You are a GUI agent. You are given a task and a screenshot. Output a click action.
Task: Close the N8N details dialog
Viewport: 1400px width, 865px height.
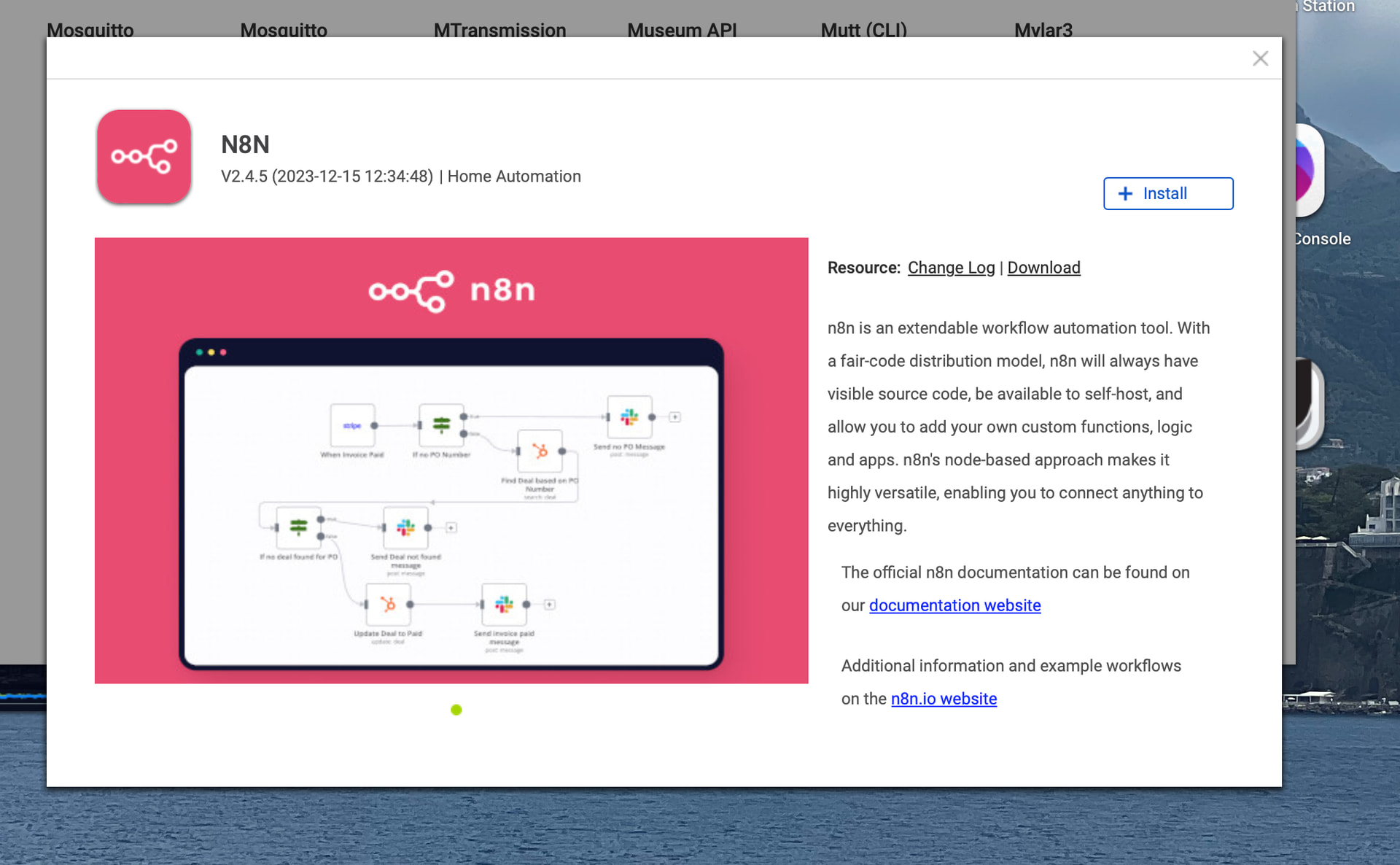pyautogui.click(x=1260, y=58)
